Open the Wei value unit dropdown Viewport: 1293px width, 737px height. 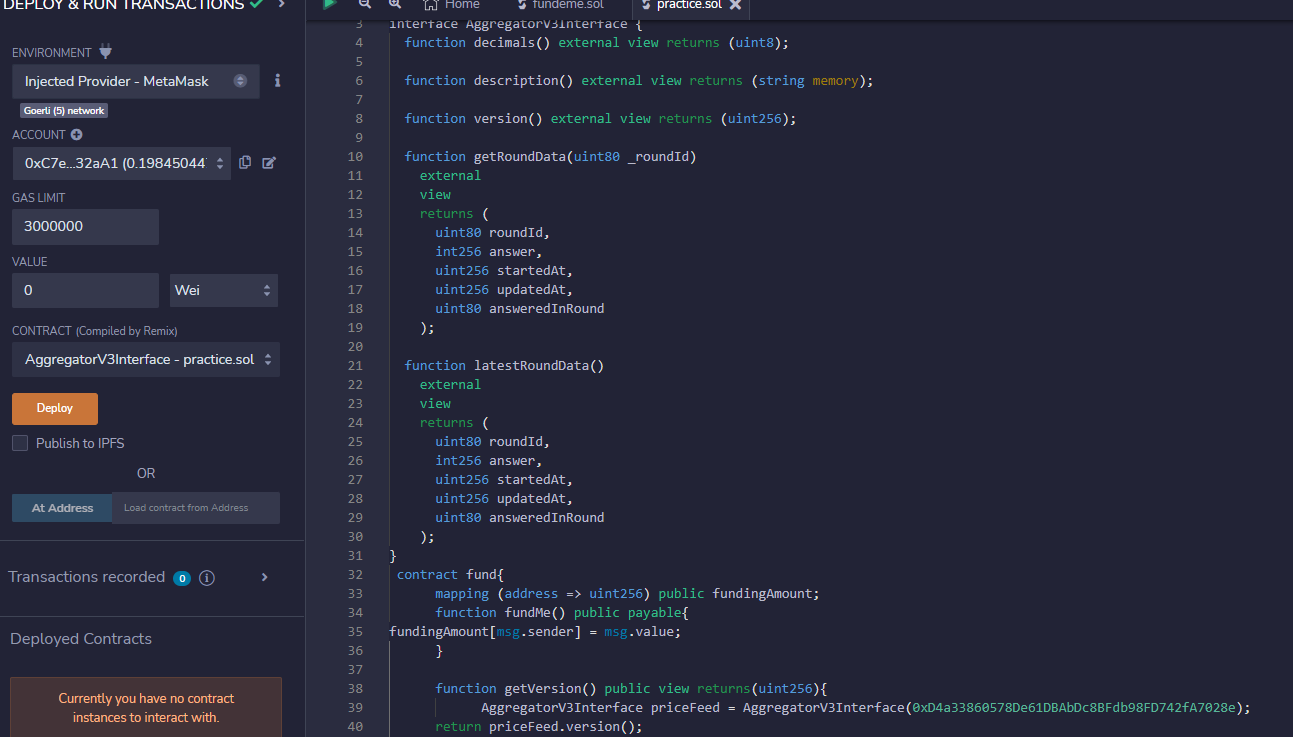[x=224, y=290]
